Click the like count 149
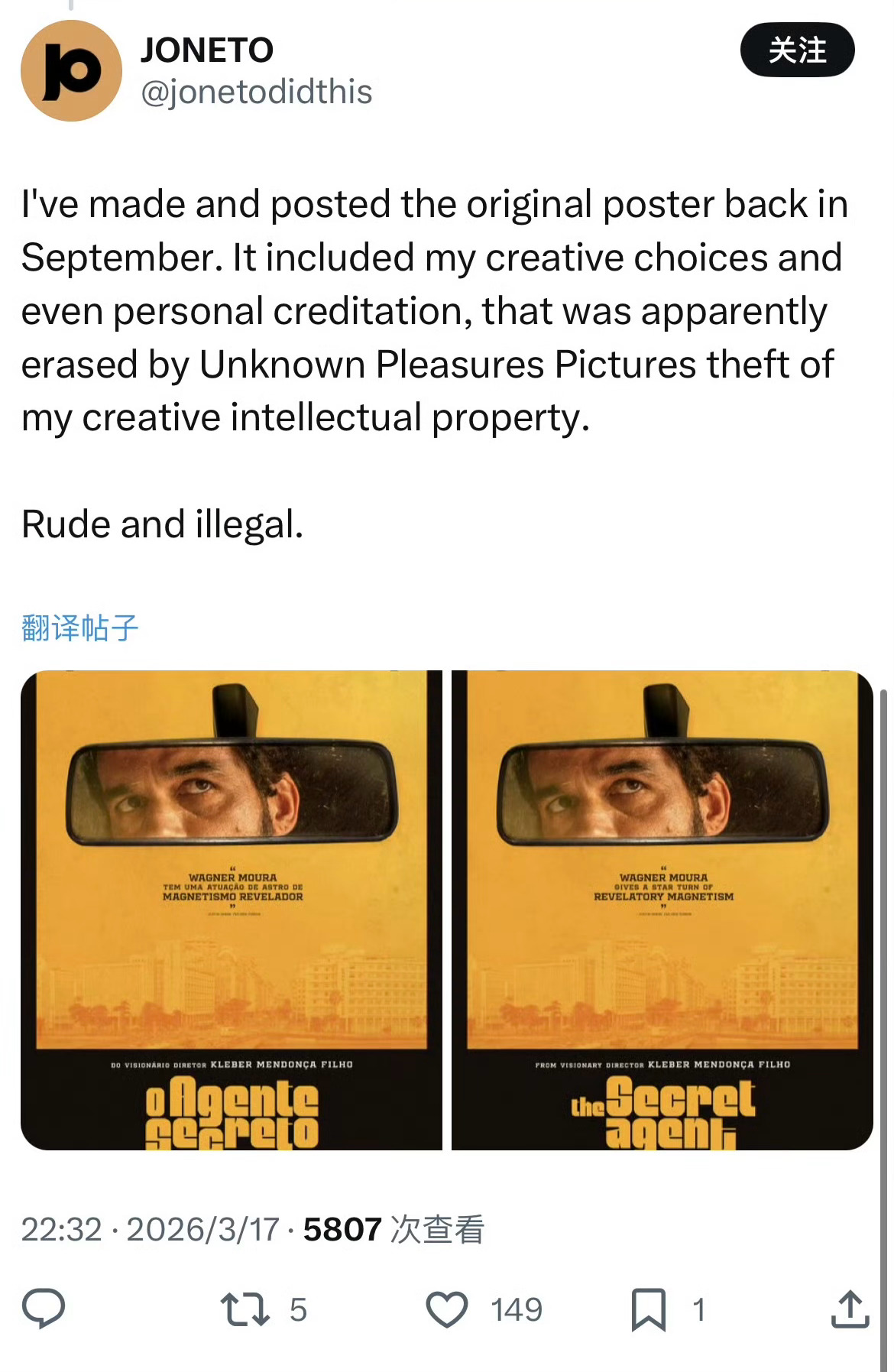 (517, 1309)
